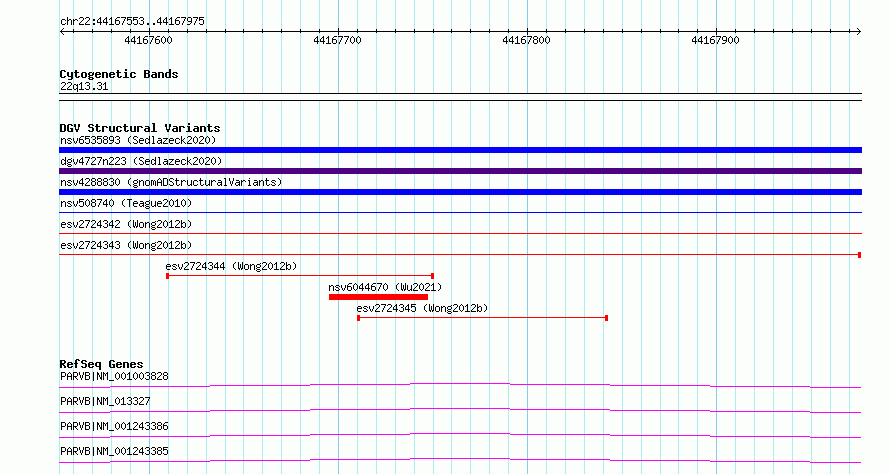
Task: Click the red span under esv2724345
Action: [x=482, y=318]
